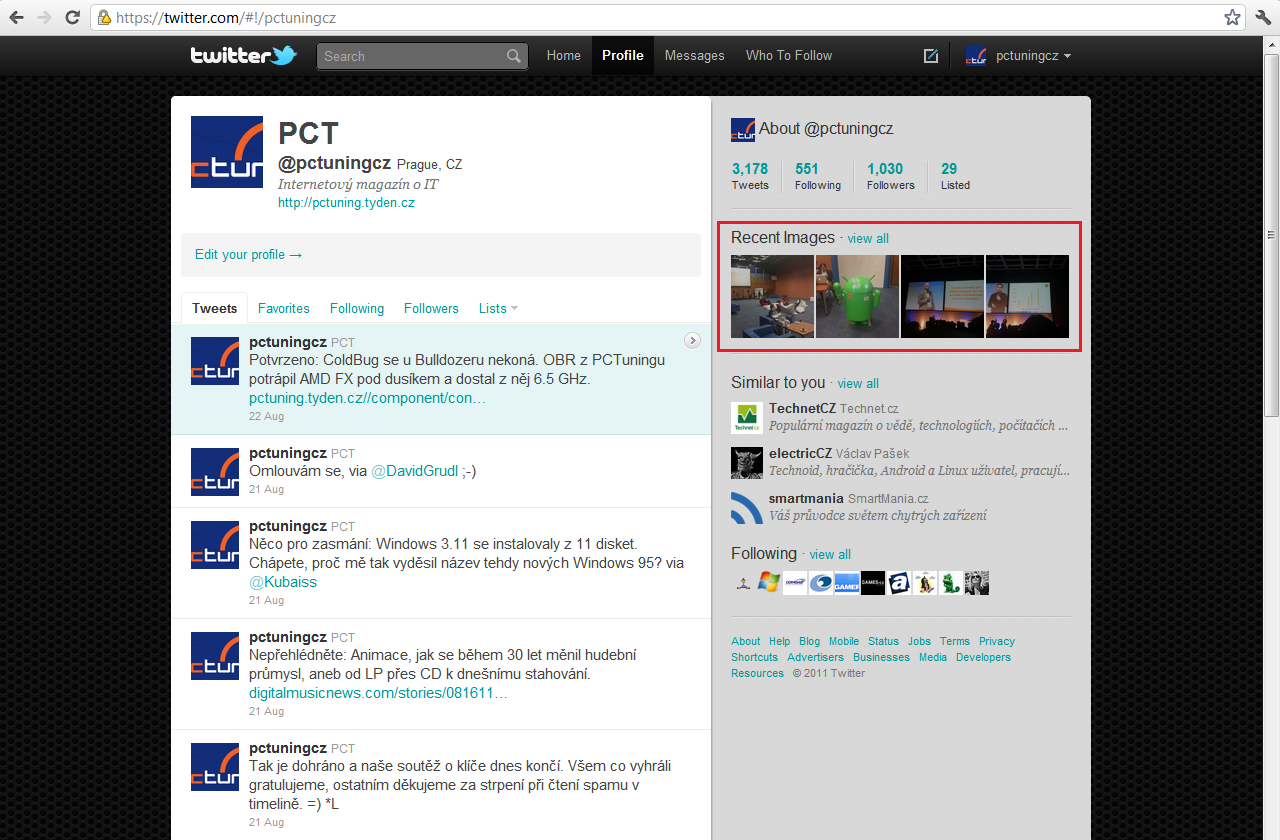Open the pctuning.tyden.cz//component link in tweet
This screenshot has height=840, width=1280.
(367, 397)
